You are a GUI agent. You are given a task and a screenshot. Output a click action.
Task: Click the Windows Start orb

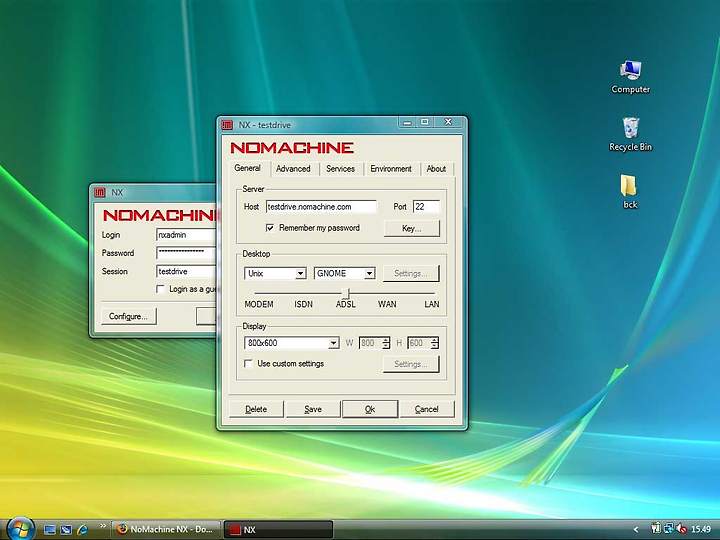coord(20,529)
